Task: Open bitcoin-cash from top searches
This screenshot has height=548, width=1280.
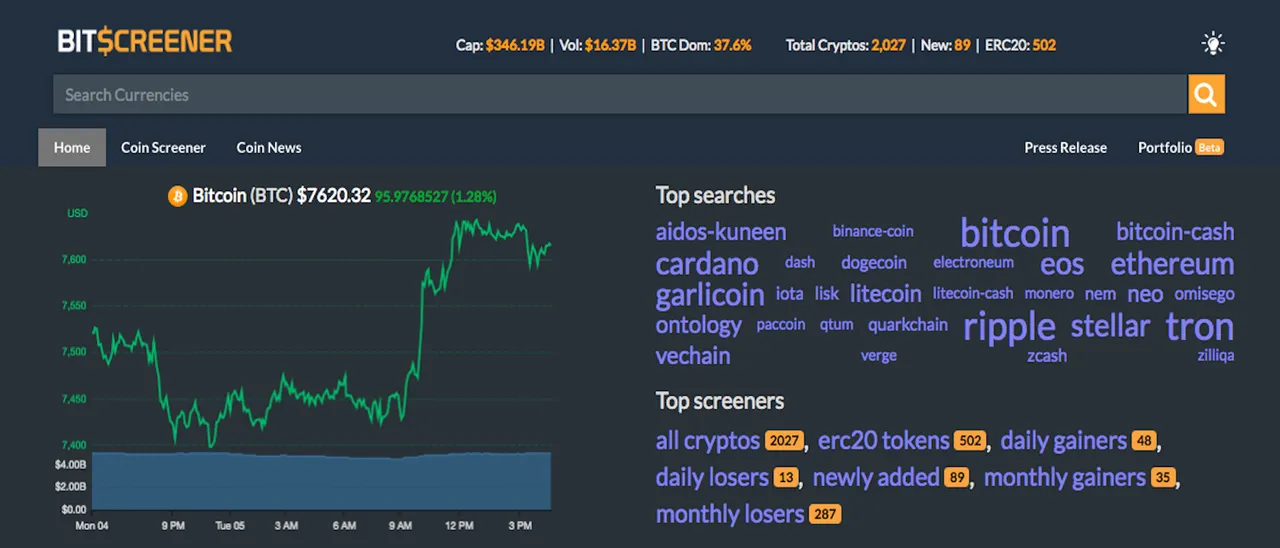Action: (x=1175, y=232)
